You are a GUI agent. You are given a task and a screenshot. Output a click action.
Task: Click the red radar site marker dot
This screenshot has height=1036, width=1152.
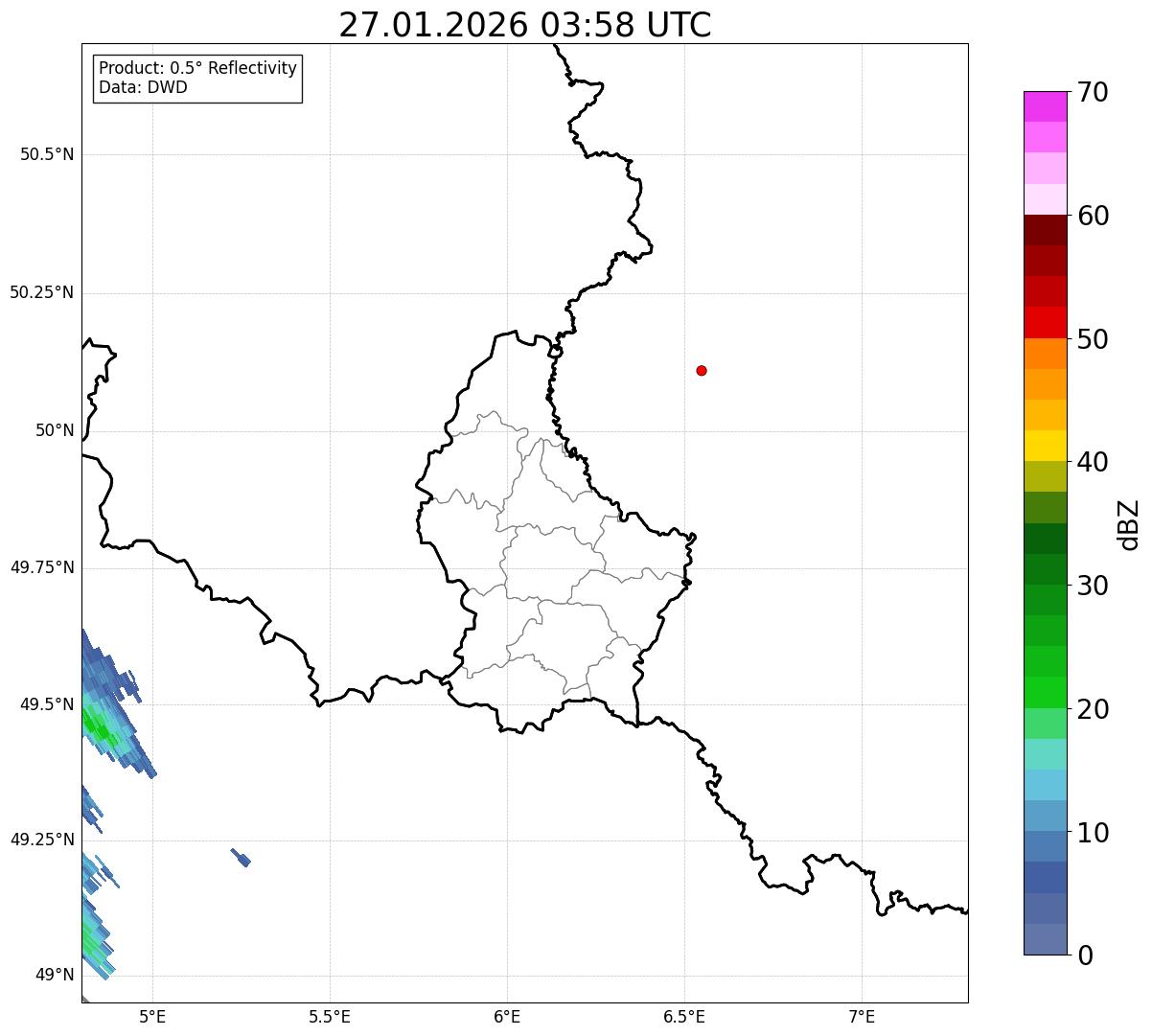pyautogui.click(x=702, y=370)
